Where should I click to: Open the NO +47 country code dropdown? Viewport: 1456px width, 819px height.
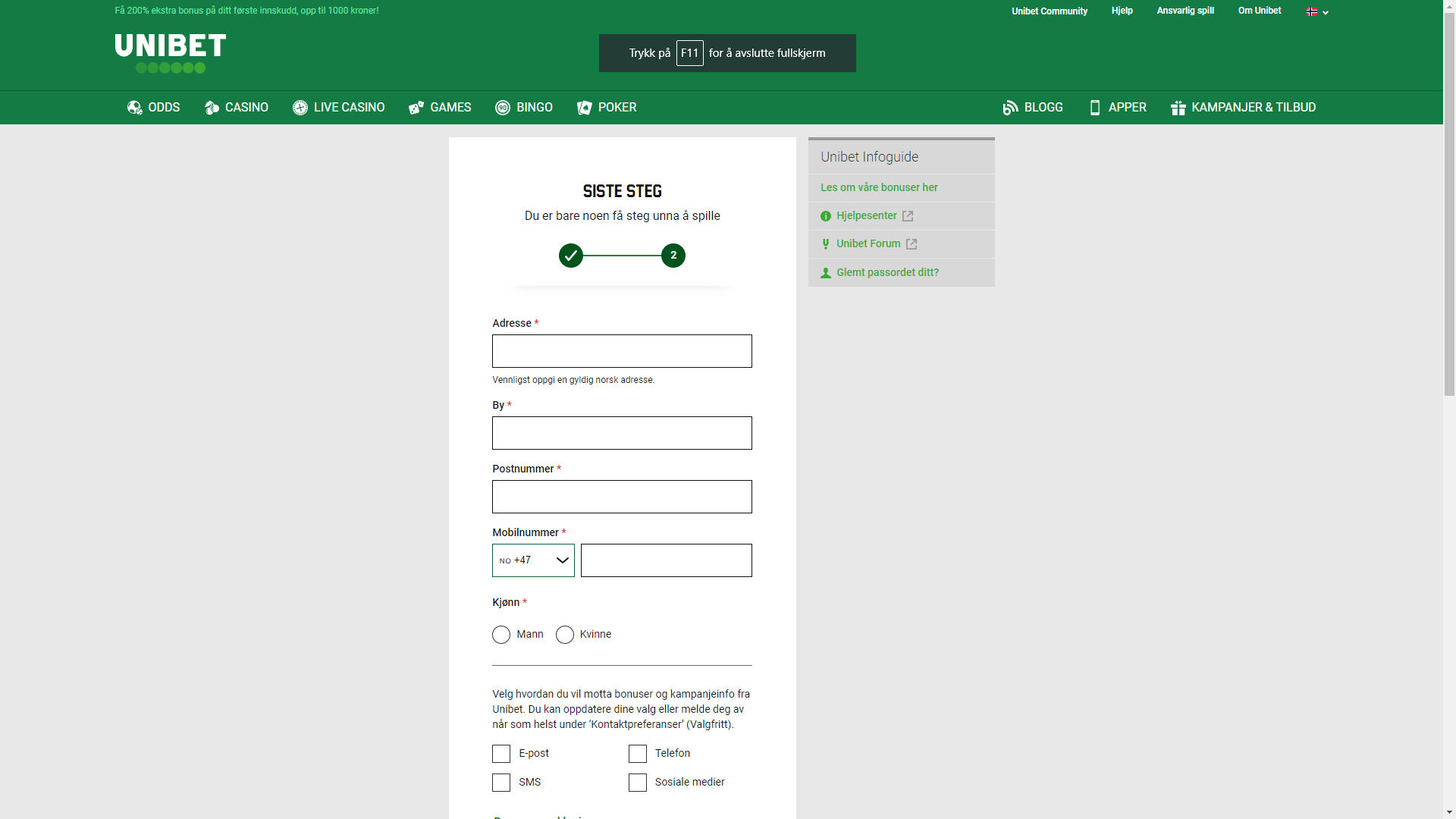[533, 560]
